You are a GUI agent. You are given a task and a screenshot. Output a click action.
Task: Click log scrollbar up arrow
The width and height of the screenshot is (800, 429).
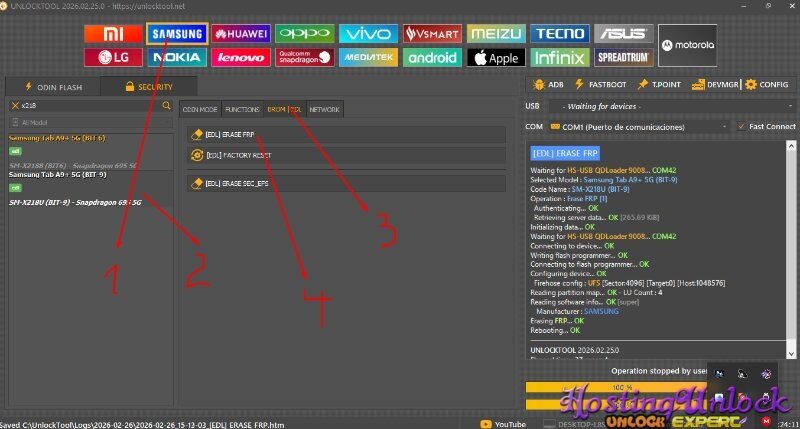791,146
